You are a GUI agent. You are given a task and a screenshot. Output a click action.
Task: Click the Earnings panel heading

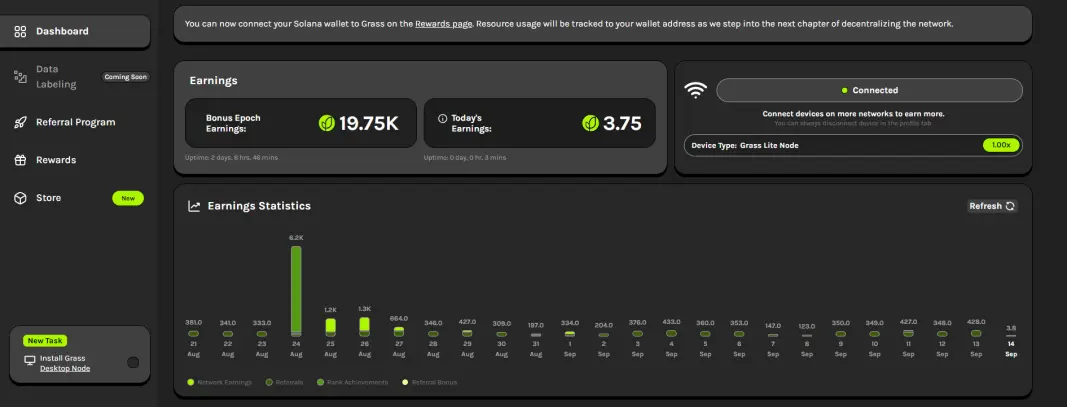click(x=213, y=81)
